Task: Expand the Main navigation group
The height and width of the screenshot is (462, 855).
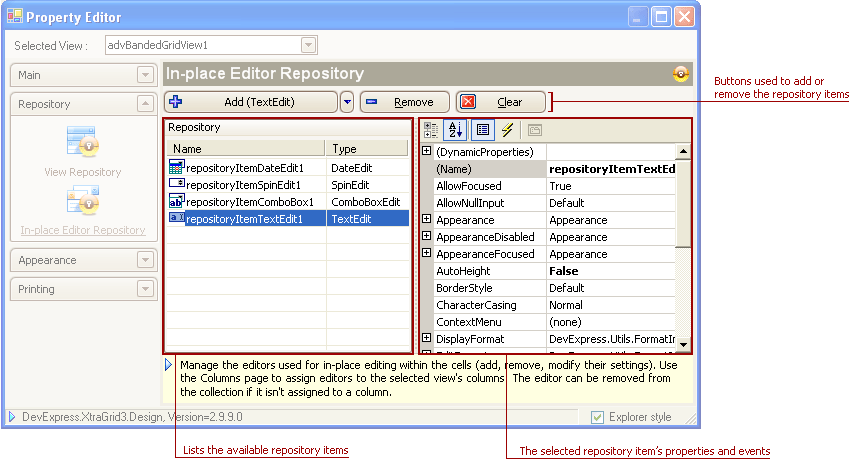Action: pos(145,75)
